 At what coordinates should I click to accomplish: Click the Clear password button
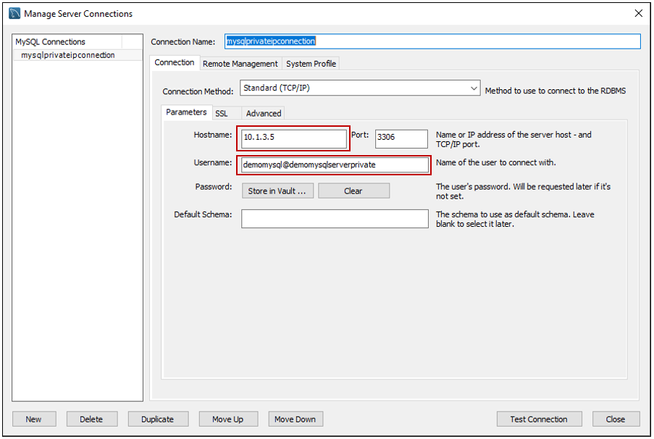click(x=354, y=191)
